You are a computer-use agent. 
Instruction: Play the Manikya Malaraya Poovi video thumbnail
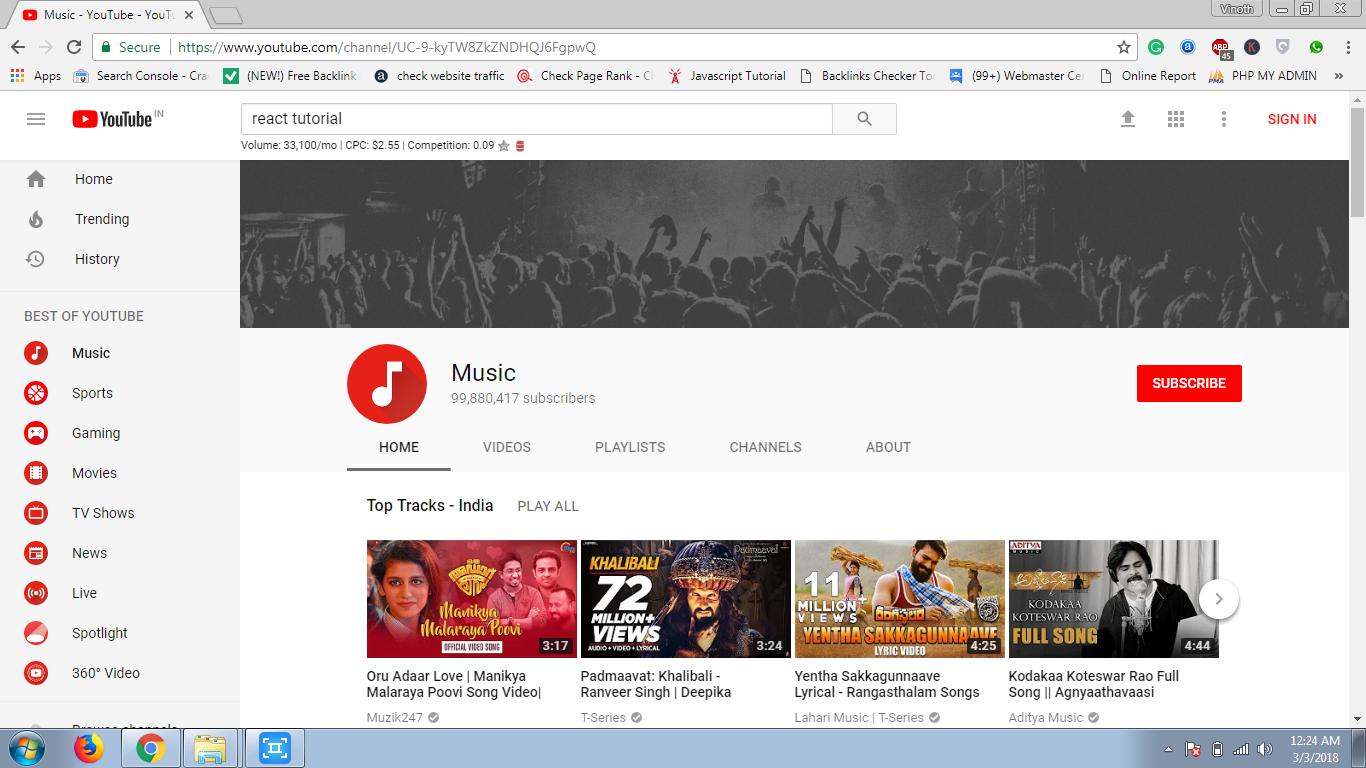[x=472, y=599]
